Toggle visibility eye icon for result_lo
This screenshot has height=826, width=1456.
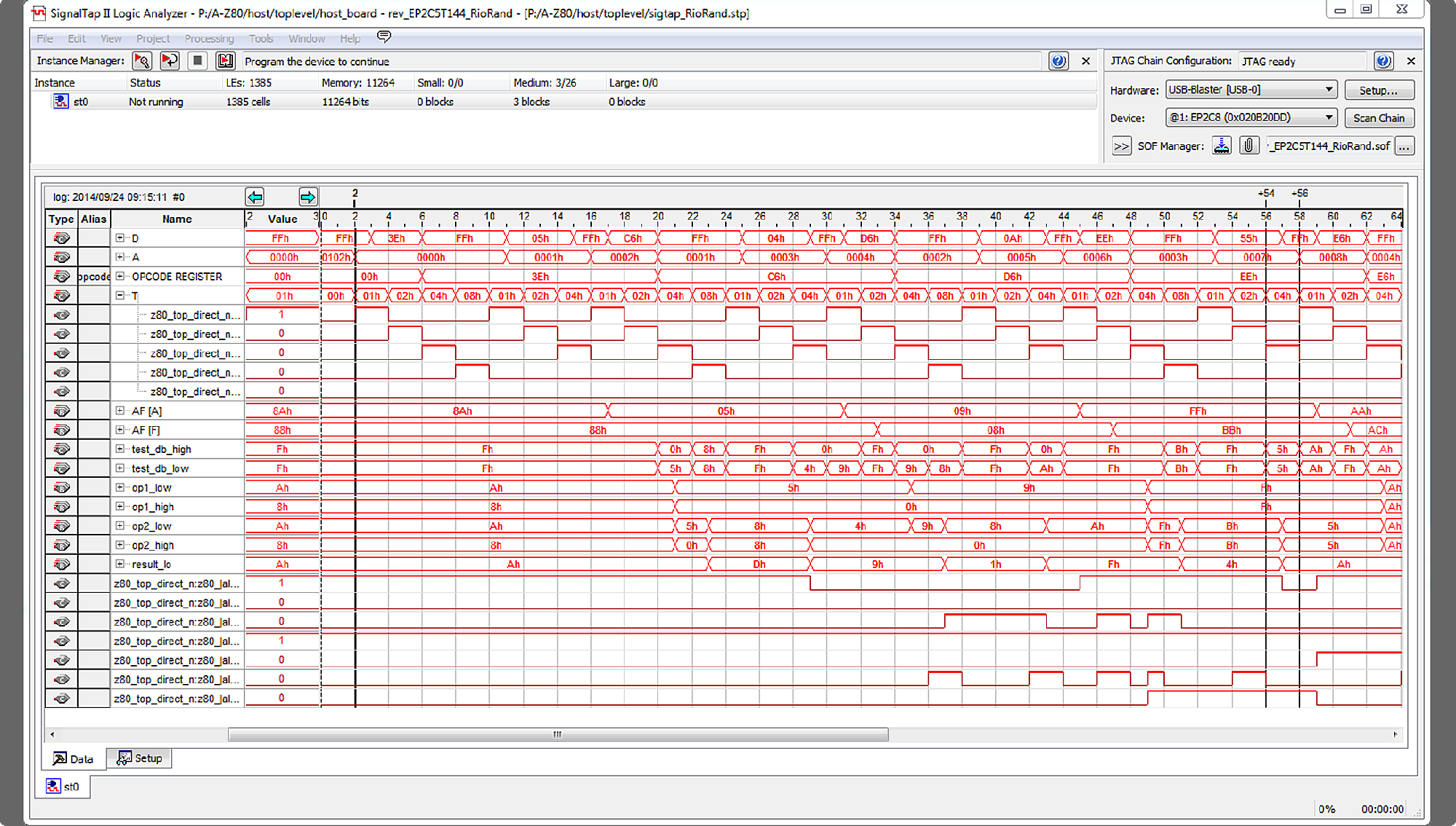[59, 564]
